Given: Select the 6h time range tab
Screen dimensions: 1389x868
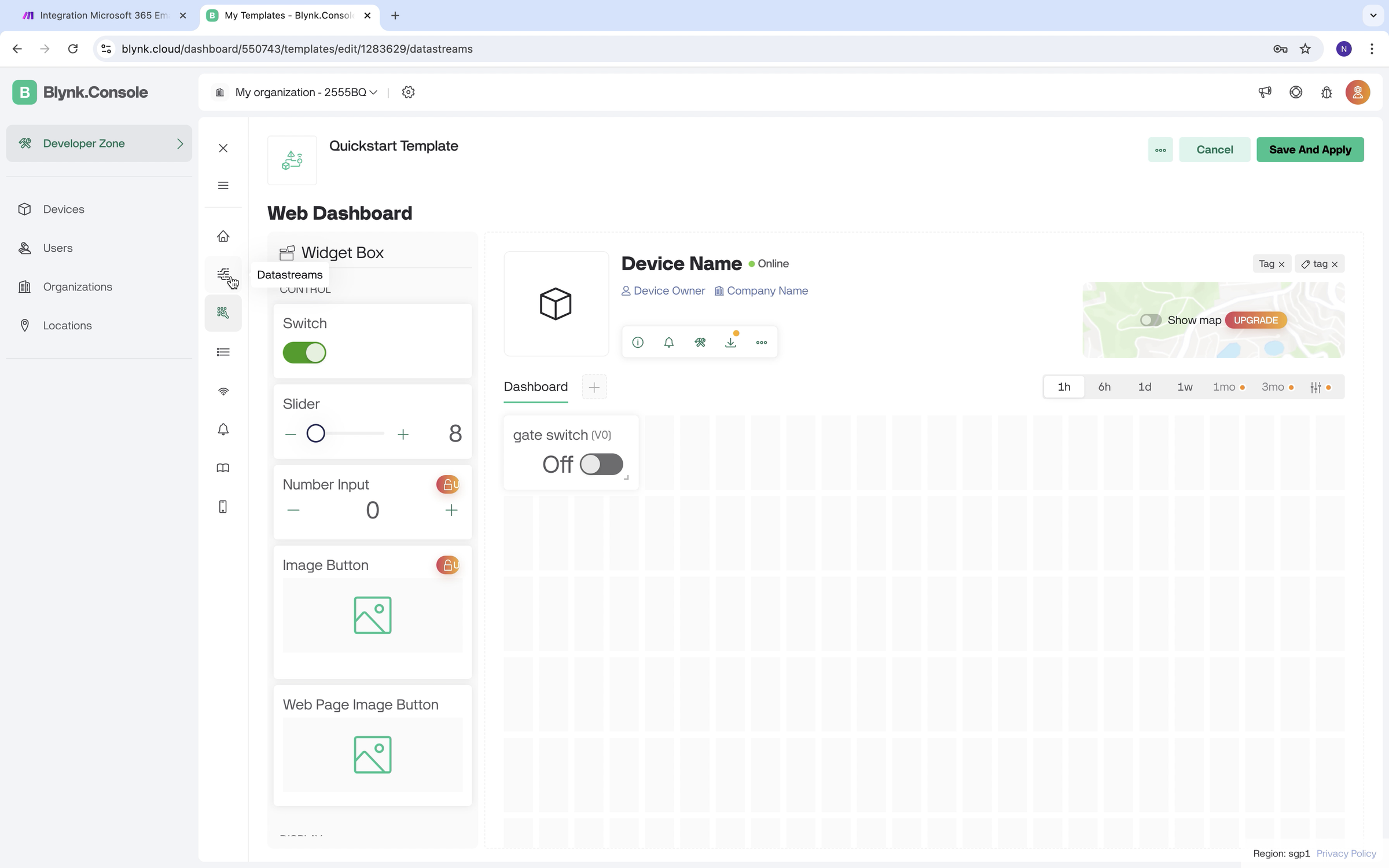Looking at the screenshot, I should pyautogui.click(x=1104, y=387).
